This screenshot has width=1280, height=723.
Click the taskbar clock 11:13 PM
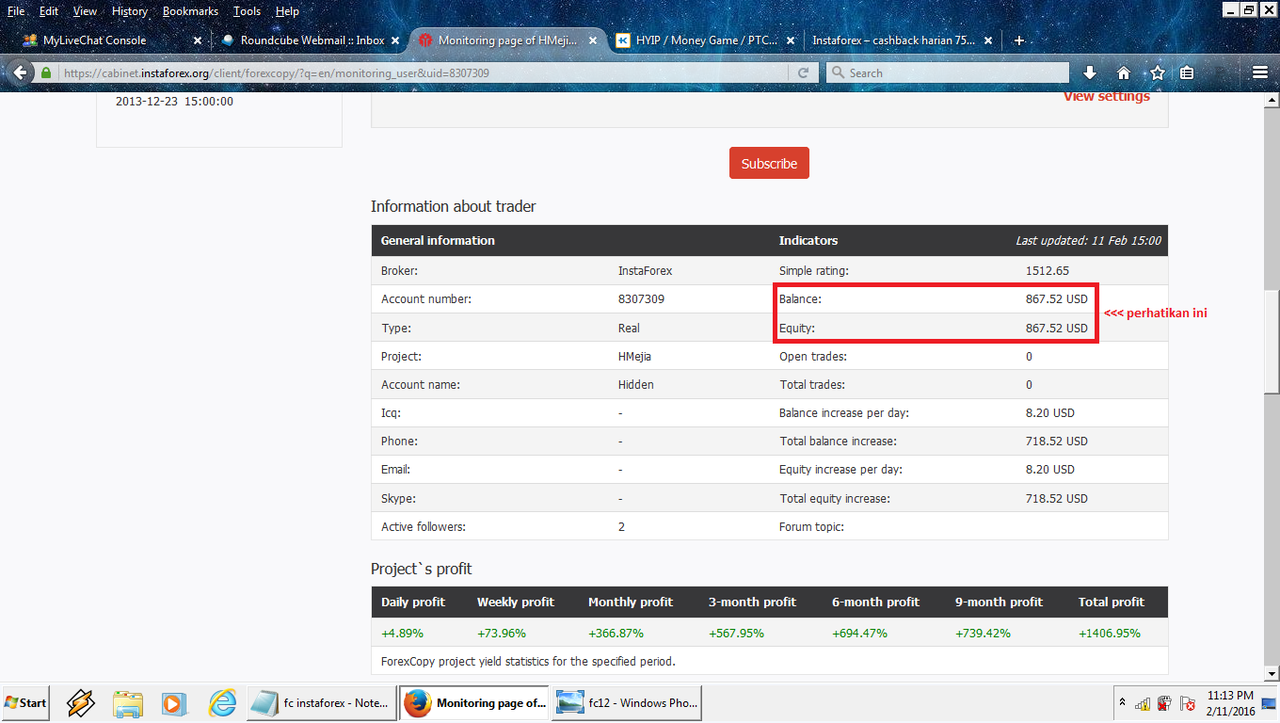click(1230, 695)
